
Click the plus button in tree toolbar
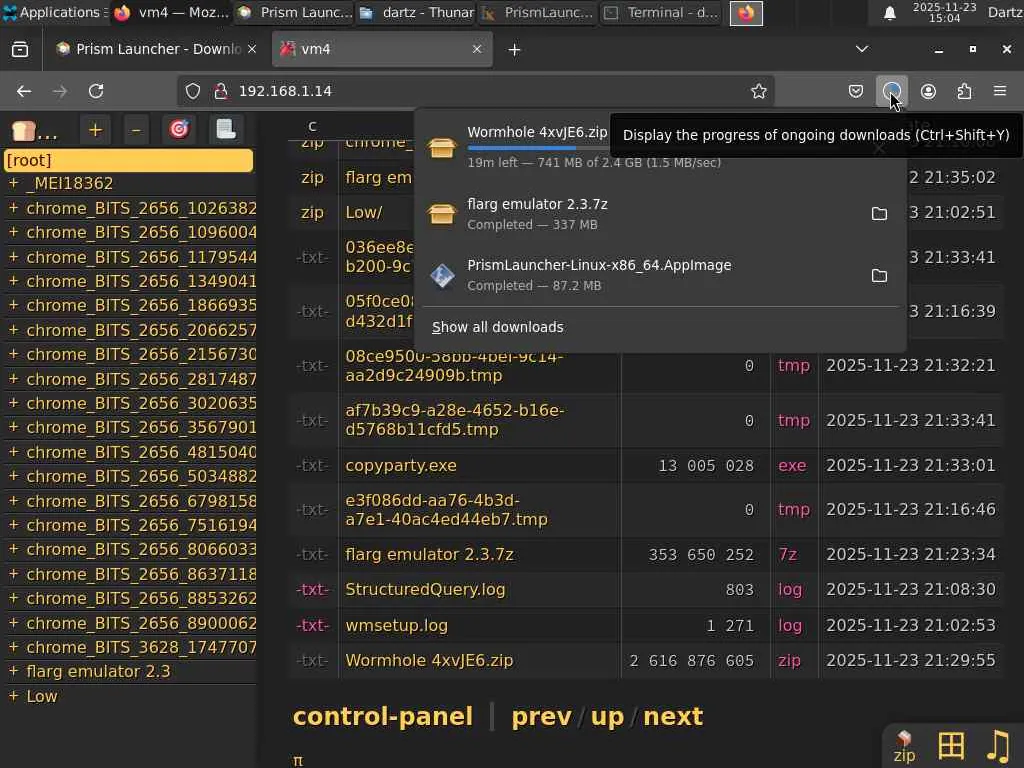coord(95,130)
